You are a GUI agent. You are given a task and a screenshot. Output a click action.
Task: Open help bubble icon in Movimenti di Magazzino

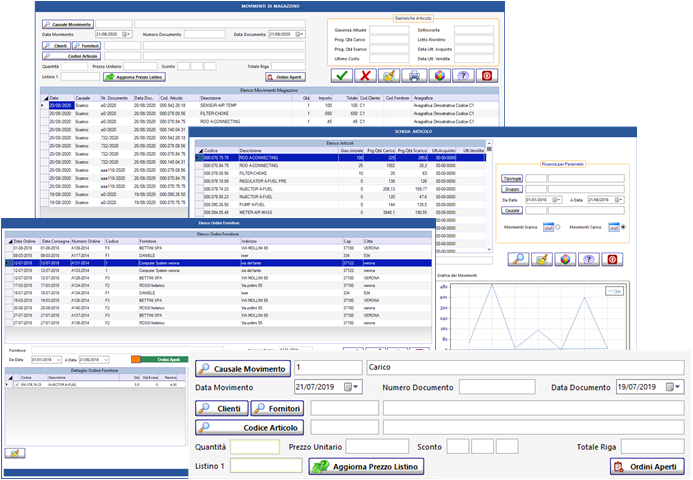(x=463, y=76)
